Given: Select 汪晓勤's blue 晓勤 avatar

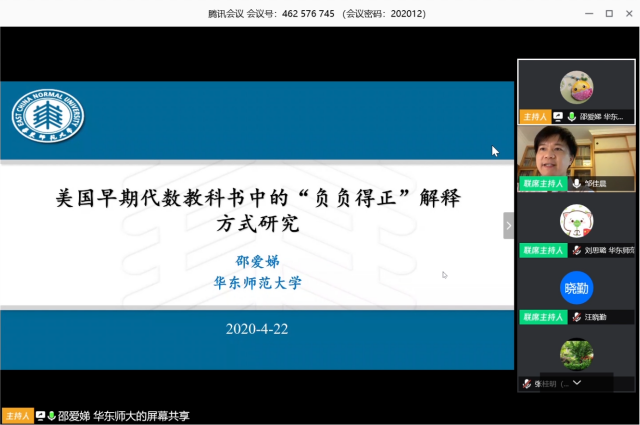Looking at the screenshot, I should pos(576,287).
